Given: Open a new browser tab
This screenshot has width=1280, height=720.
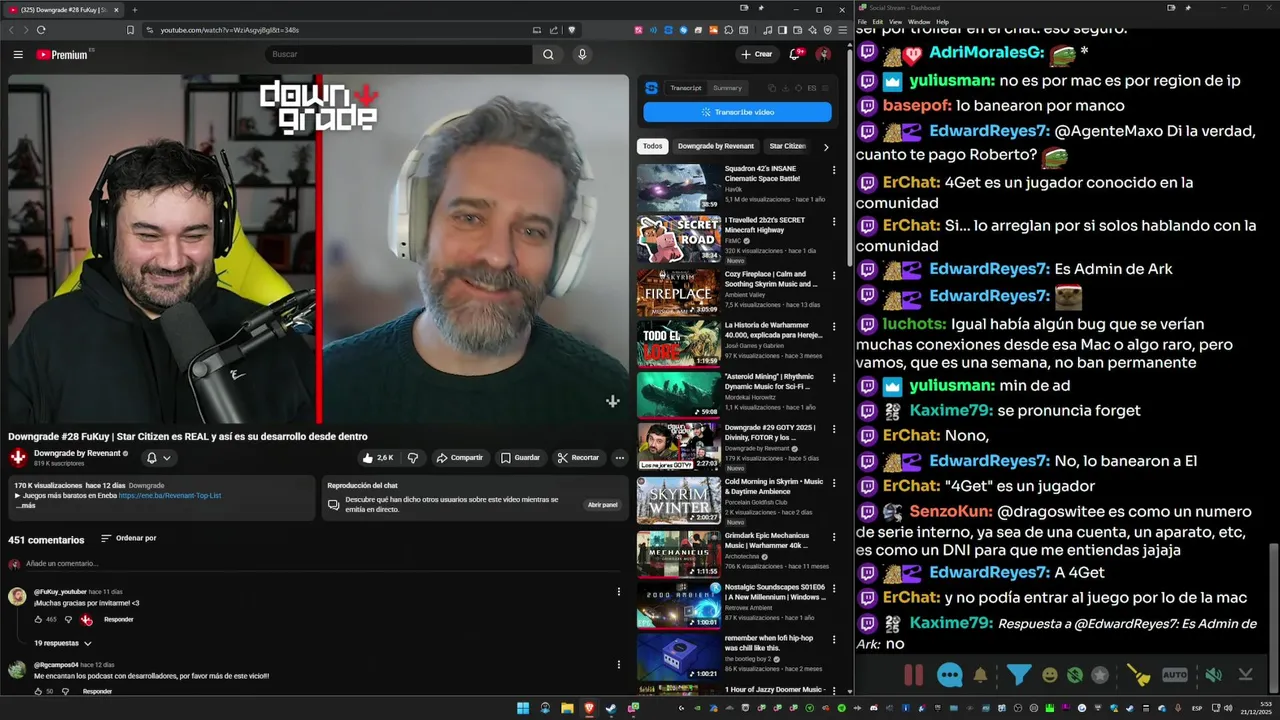Looking at the screenshot, I should (134, 9).
